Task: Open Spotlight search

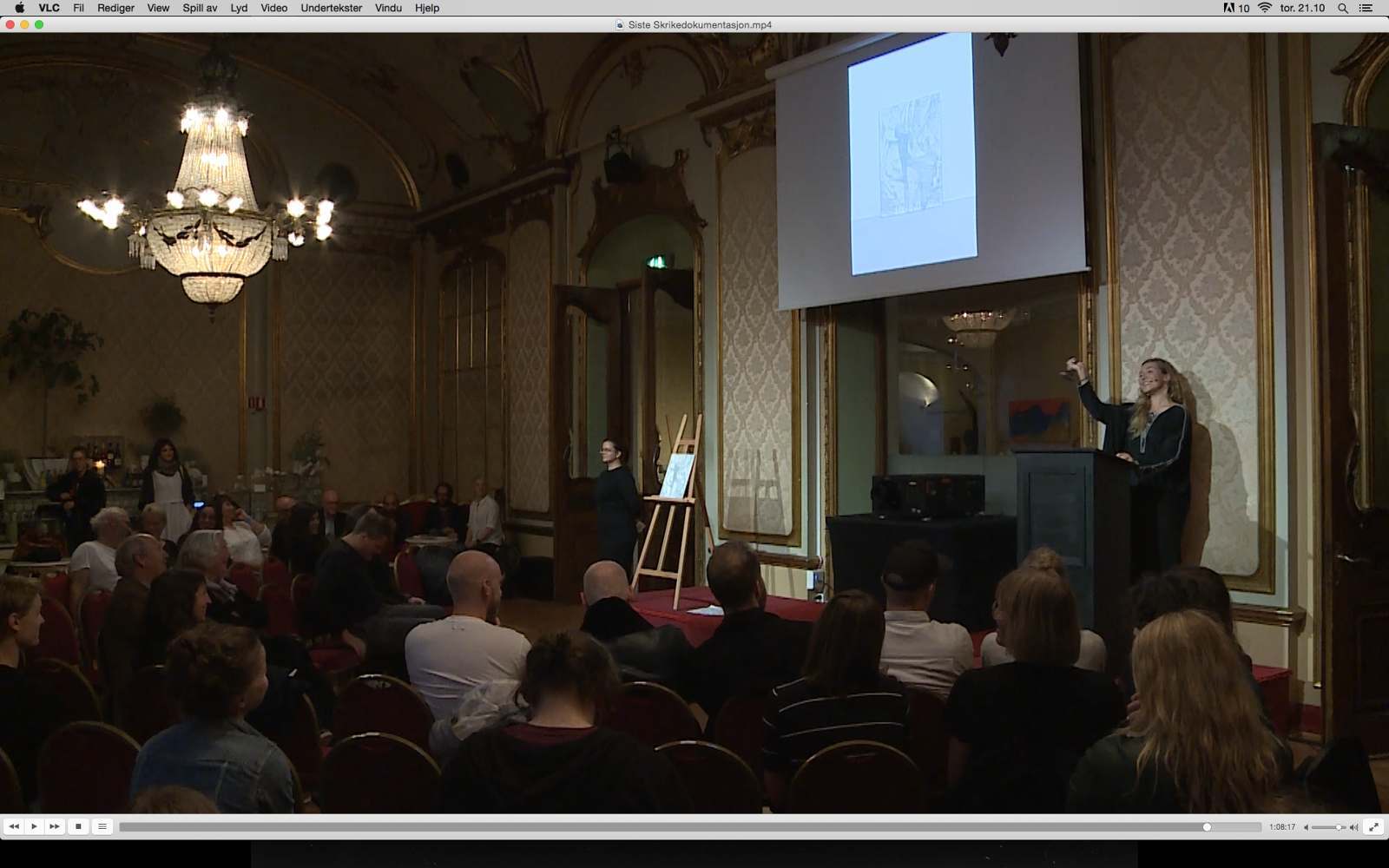Action: (1342, 8)
